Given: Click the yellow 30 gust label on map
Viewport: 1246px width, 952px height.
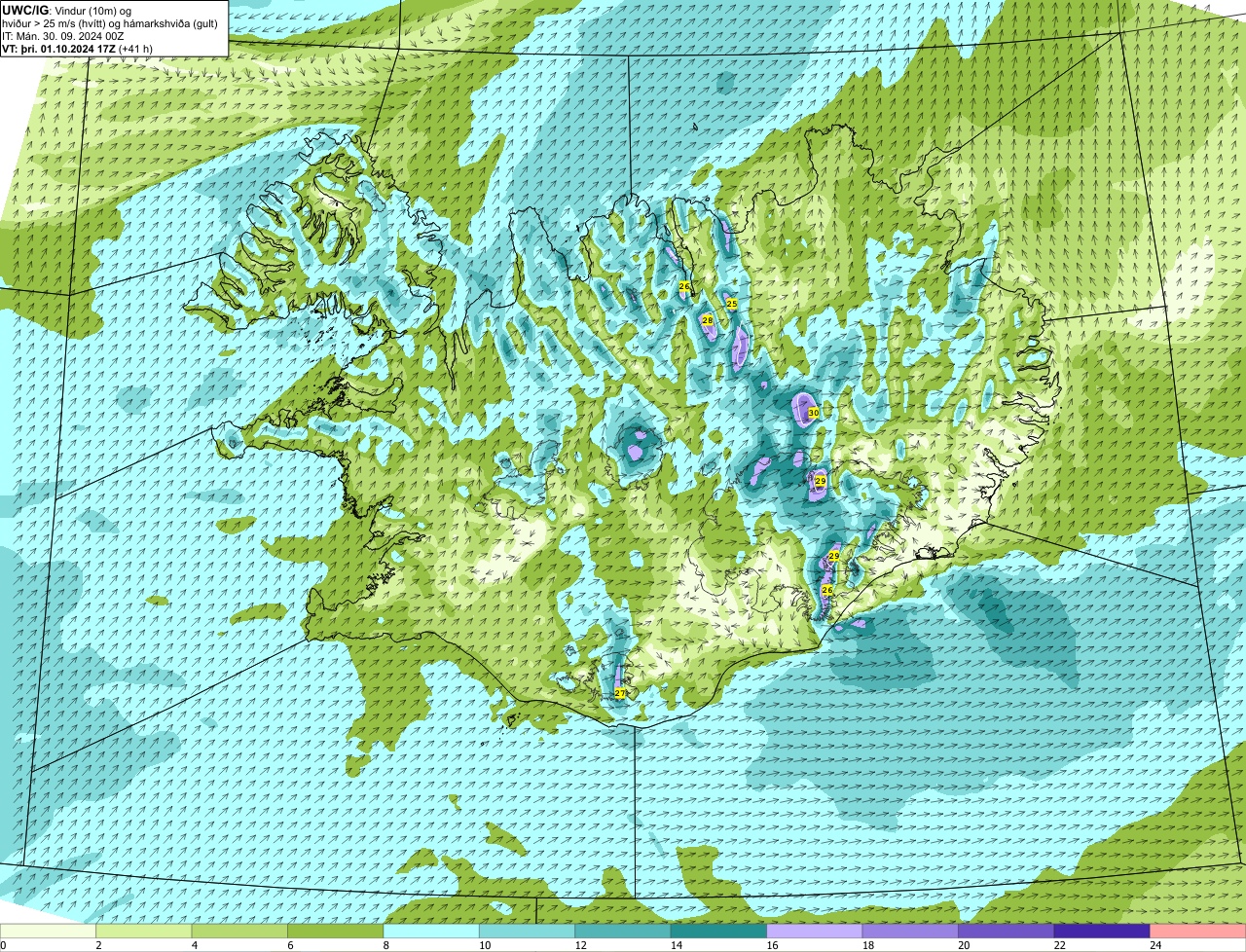Looking at the screenshot, I should tap(813, 414).
